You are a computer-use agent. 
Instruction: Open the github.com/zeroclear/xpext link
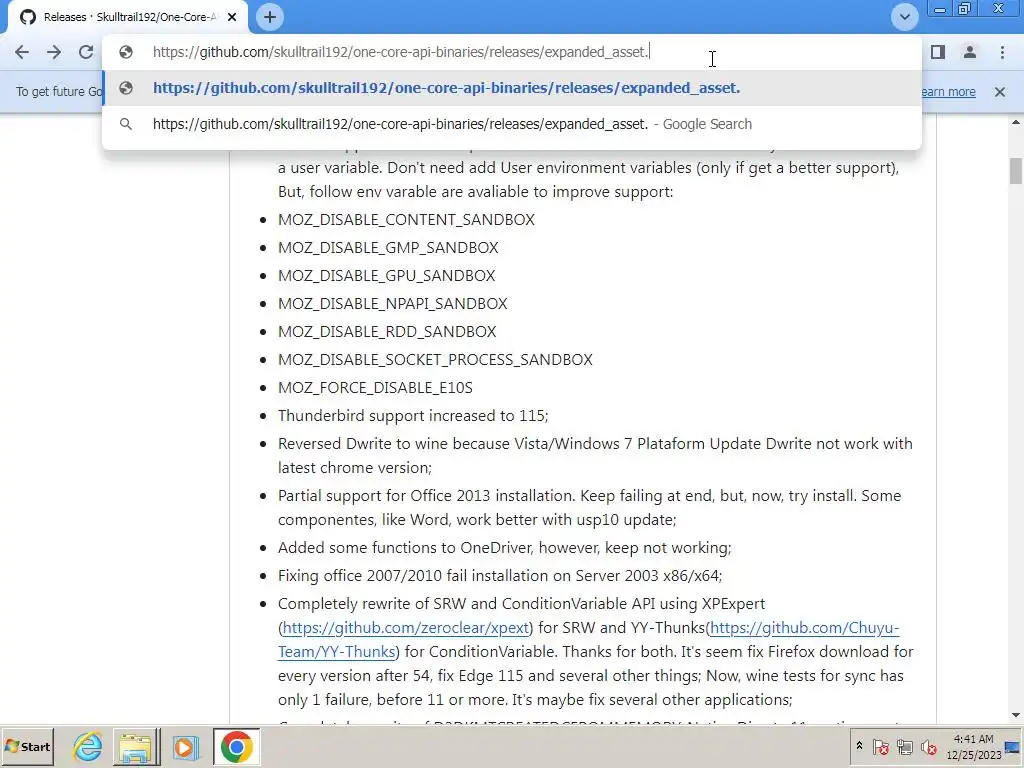tap(406, 628)
